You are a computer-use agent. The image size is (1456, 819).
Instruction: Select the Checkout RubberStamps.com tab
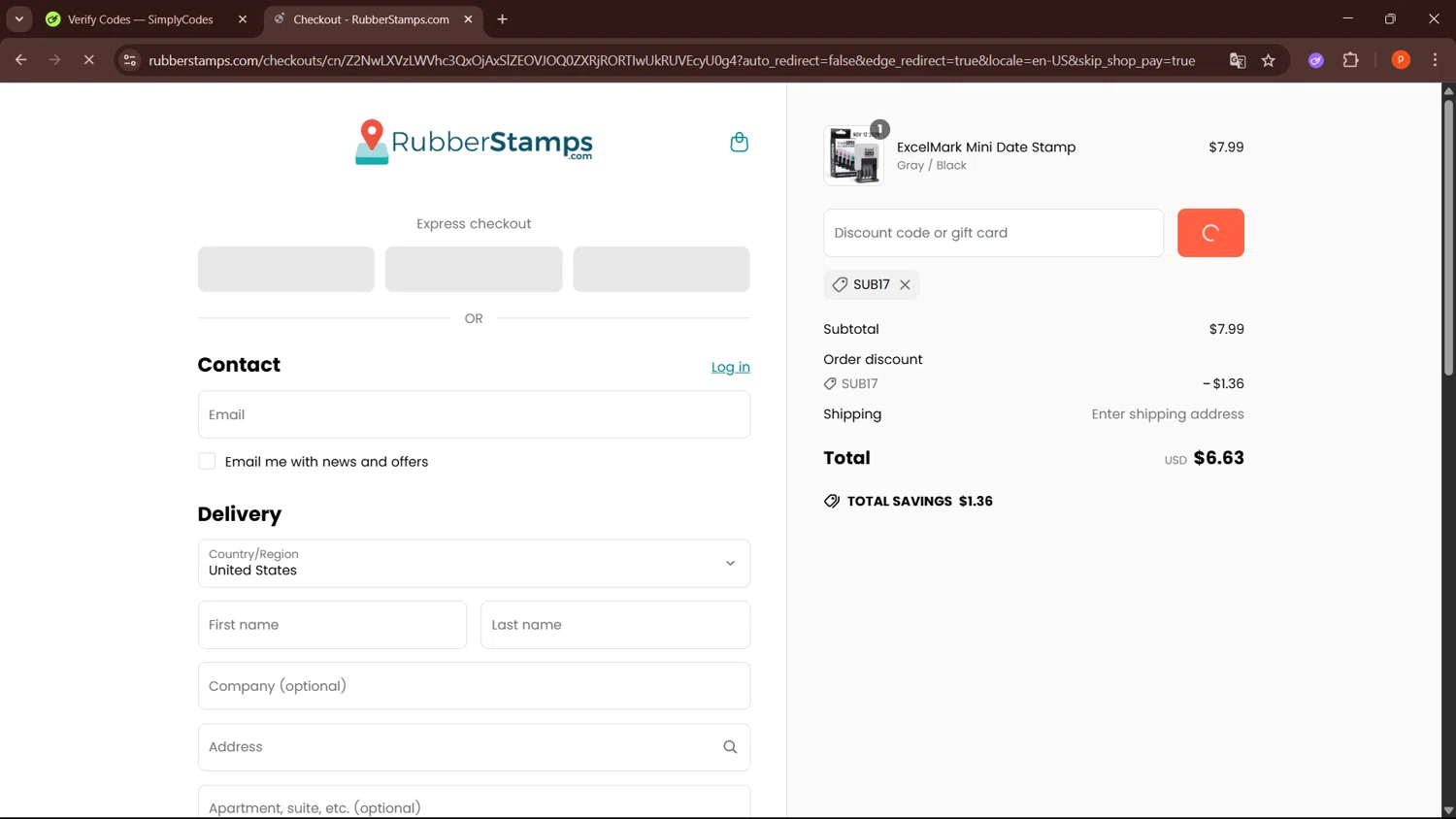pyautogui.click(x=372, y=19)
